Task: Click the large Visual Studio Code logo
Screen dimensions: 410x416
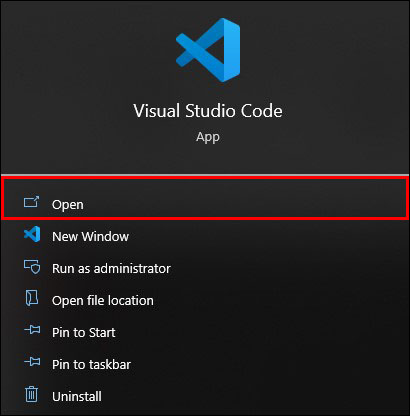Action: [x=208, y=50]
